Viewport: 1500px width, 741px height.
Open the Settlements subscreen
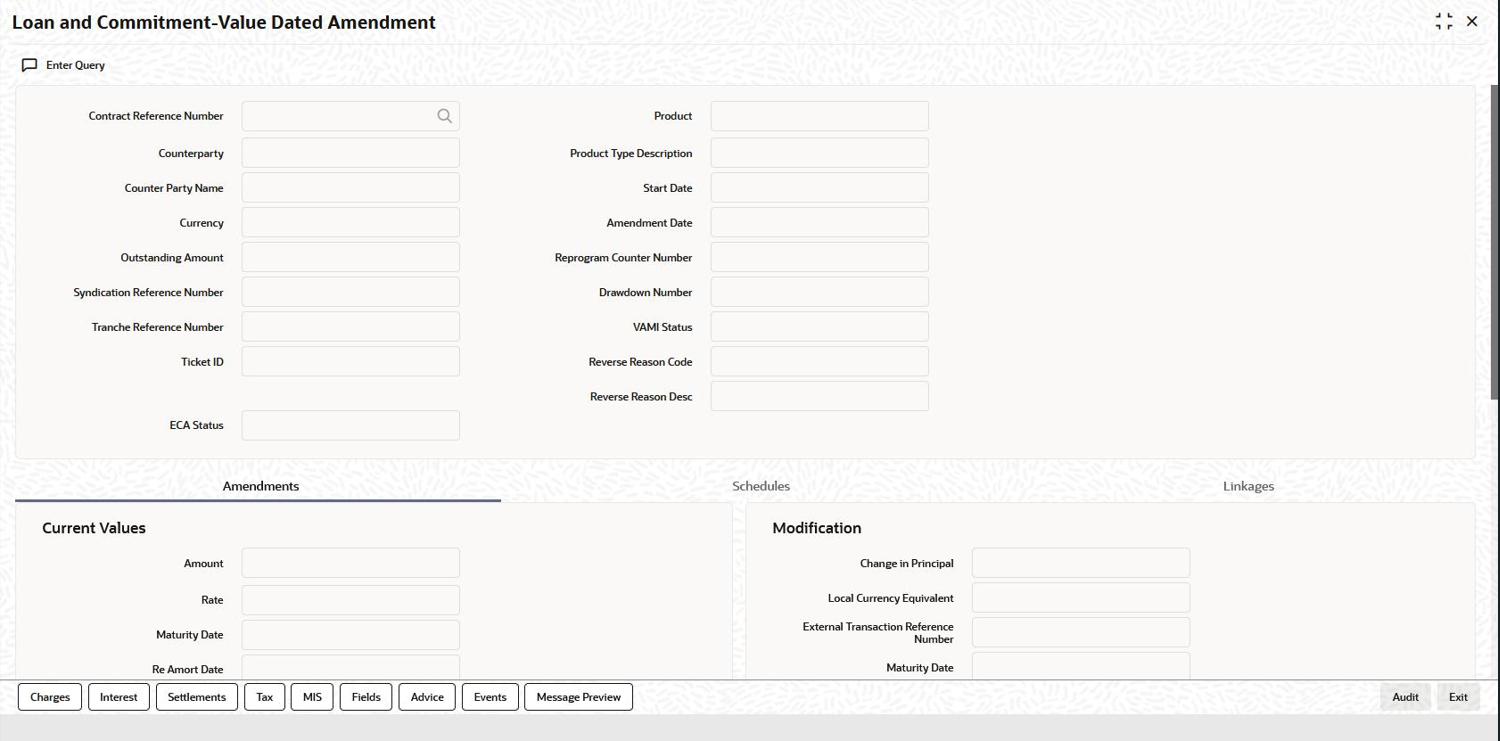pyautogui.click(x=197, y=697)
